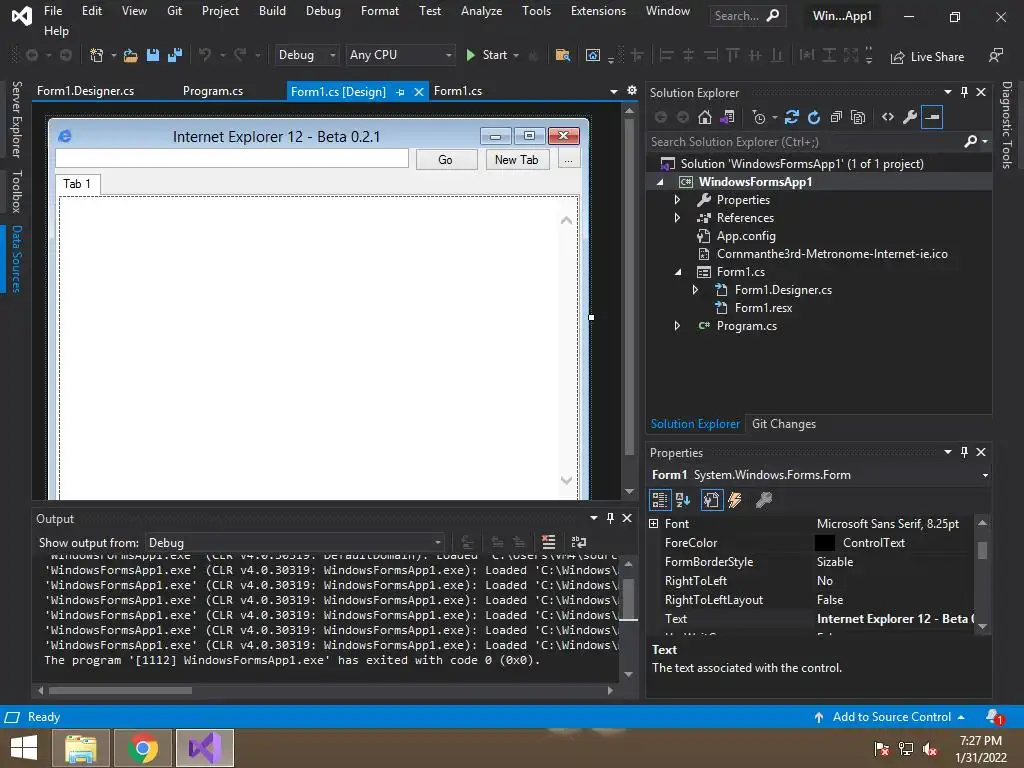Switch to the Git Changes tab
This screenshot has width=1024, height=768.
click(784, 424)
